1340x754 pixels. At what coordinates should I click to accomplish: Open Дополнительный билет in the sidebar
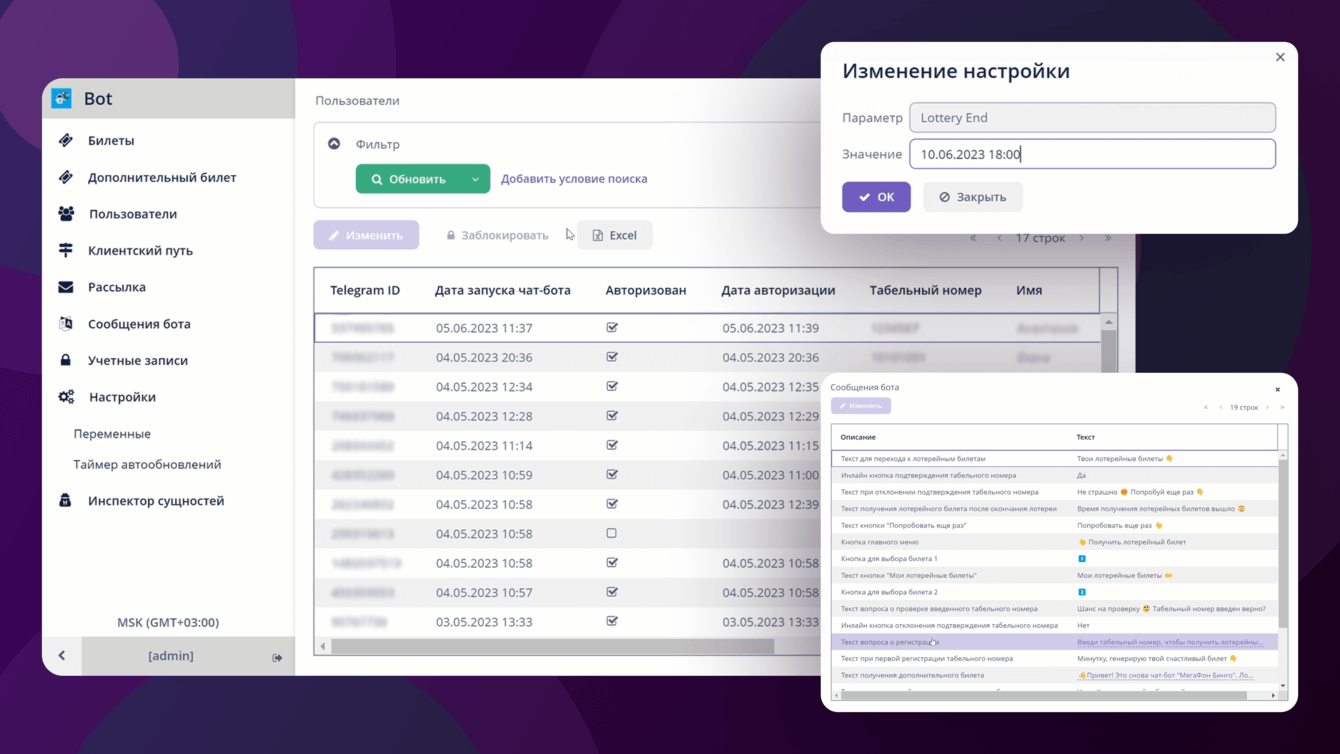point(162,177)
